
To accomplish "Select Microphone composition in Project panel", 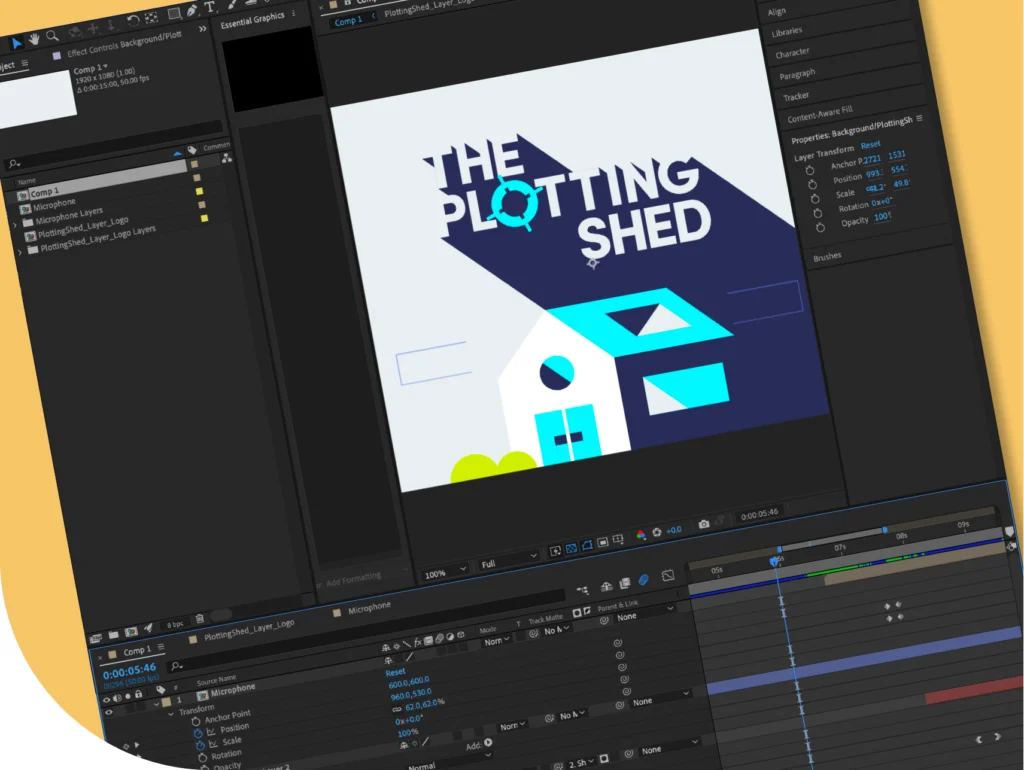I will (x=54, y=205).
